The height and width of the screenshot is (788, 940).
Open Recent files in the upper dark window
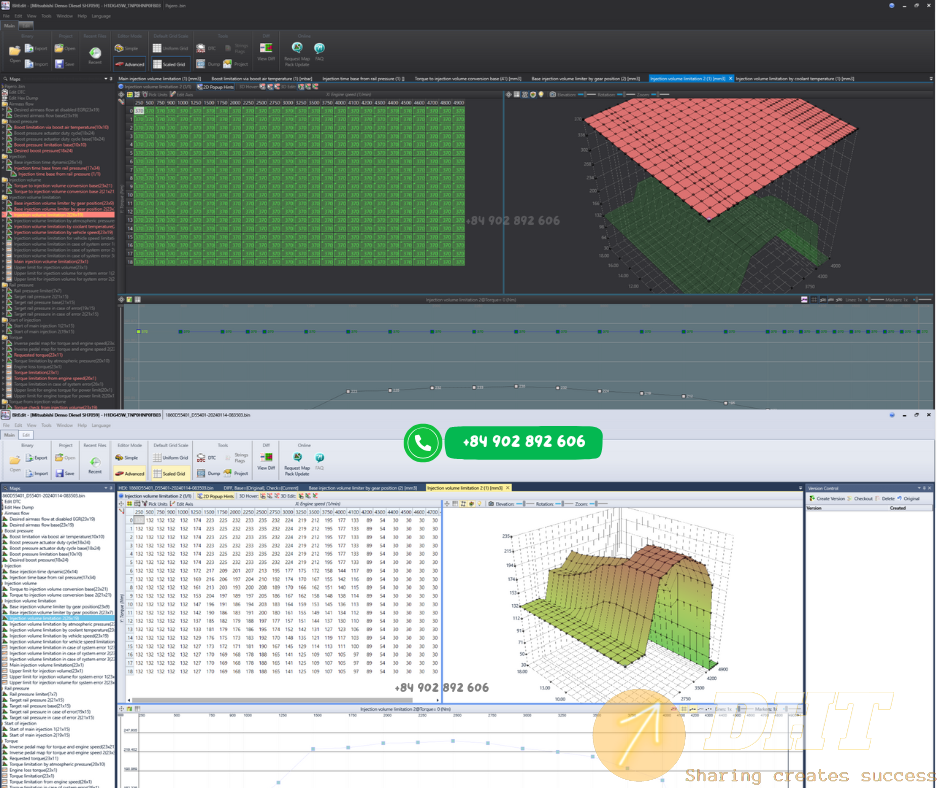coord(95,56)
